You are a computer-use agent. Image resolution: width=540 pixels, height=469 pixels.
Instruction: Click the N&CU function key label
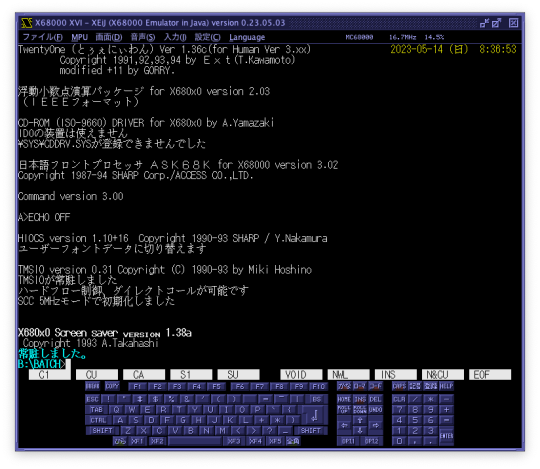pyautogui.click(x=443, y=375)
